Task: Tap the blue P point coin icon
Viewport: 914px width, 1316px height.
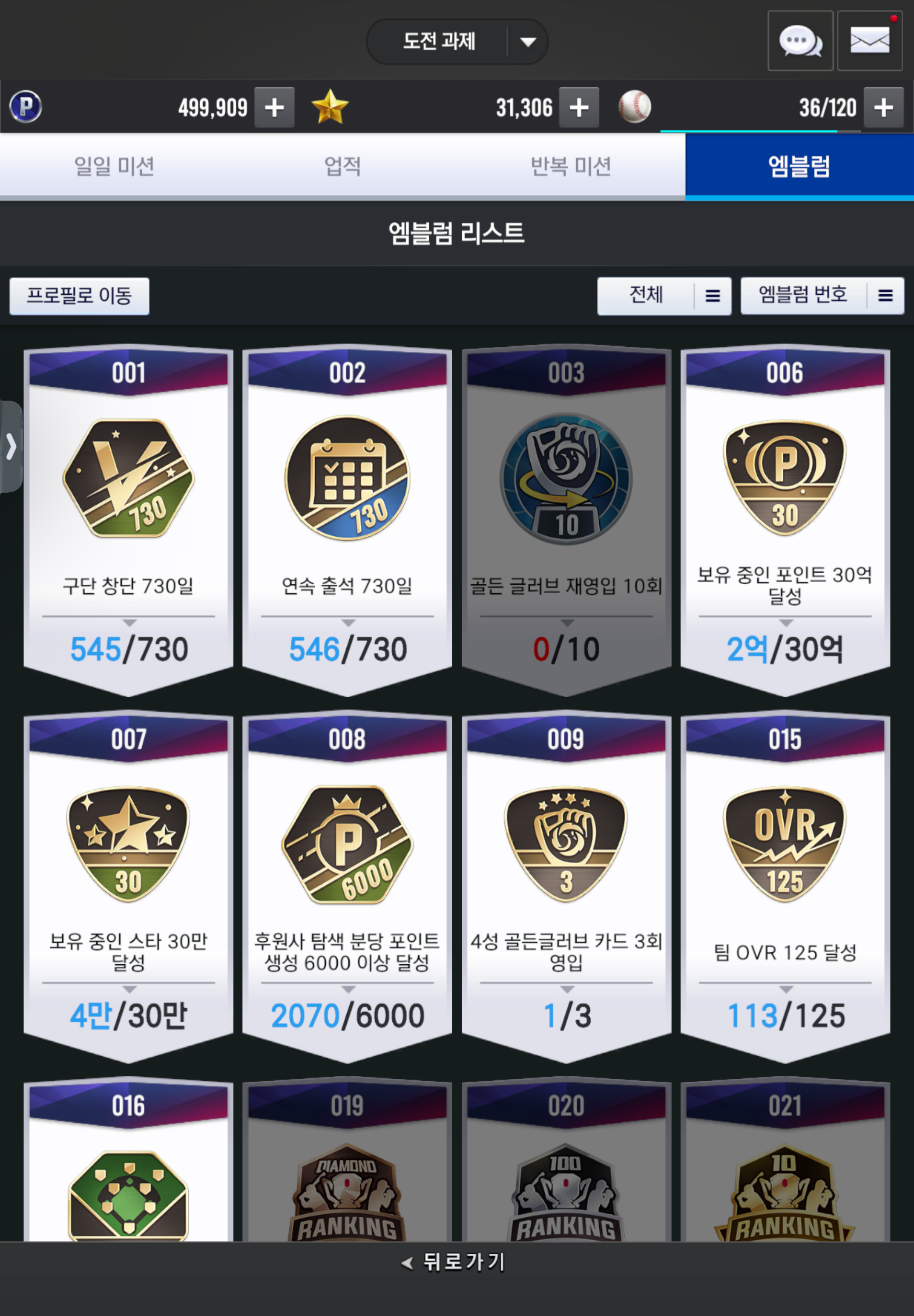Action: tap(26, 106)
